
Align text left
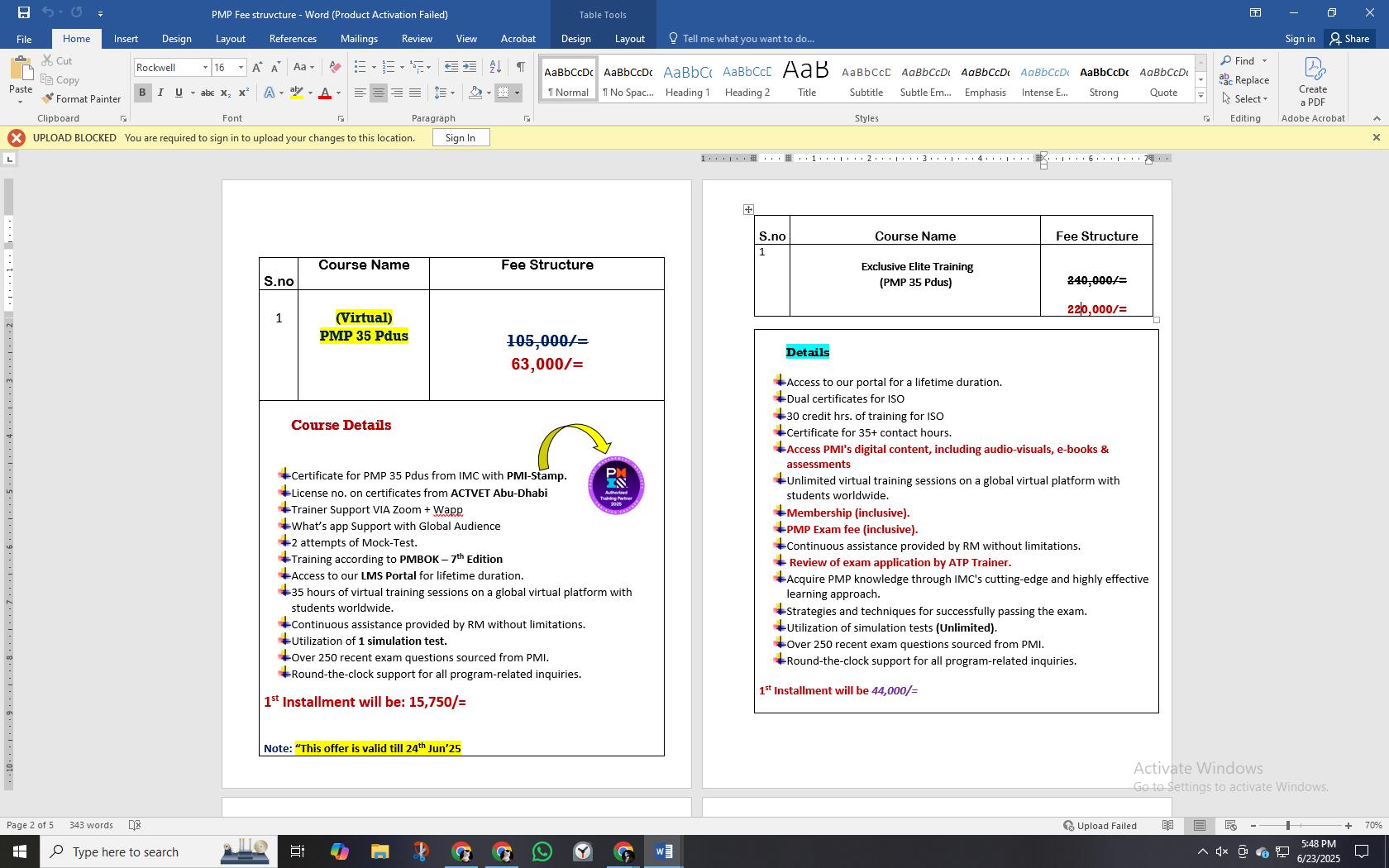360,93
